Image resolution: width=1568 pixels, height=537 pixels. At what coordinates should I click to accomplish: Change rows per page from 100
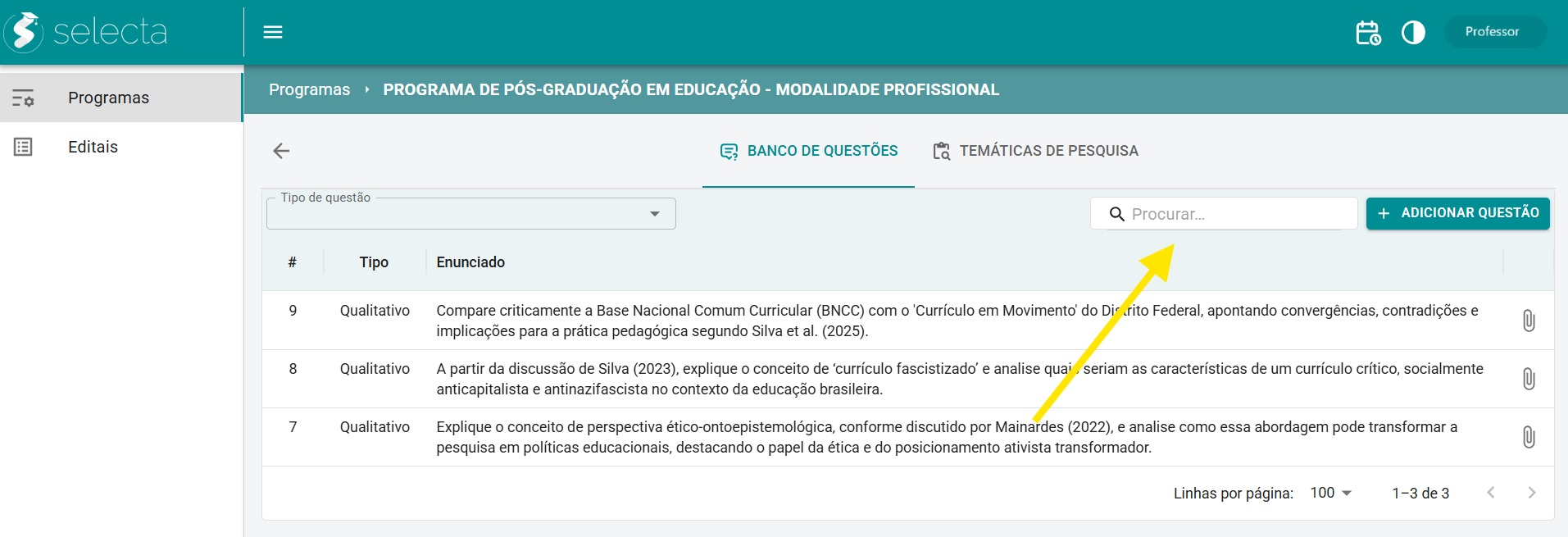point(1330,493)
